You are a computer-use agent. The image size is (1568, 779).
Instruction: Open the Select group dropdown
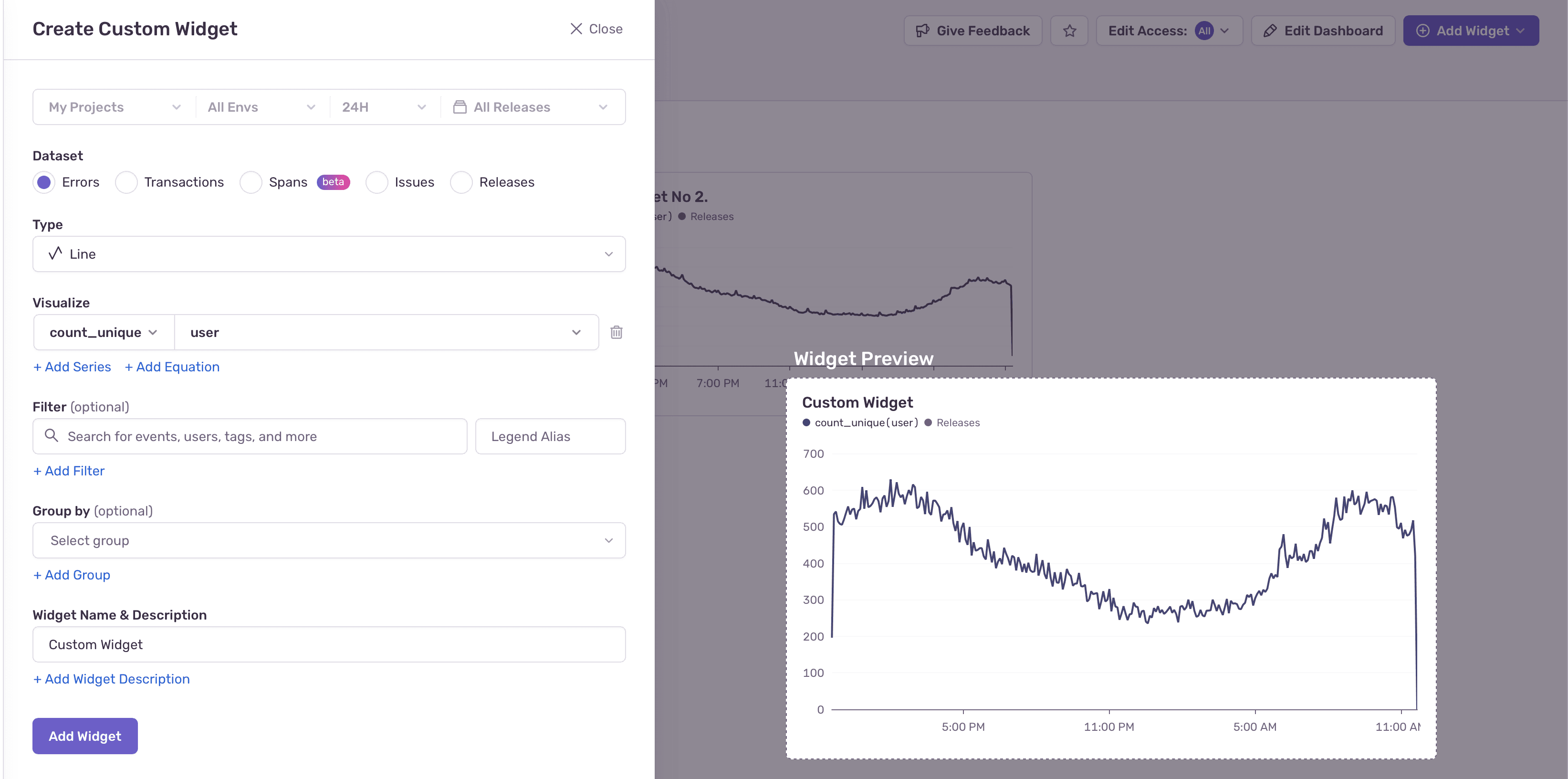(329, 540)
